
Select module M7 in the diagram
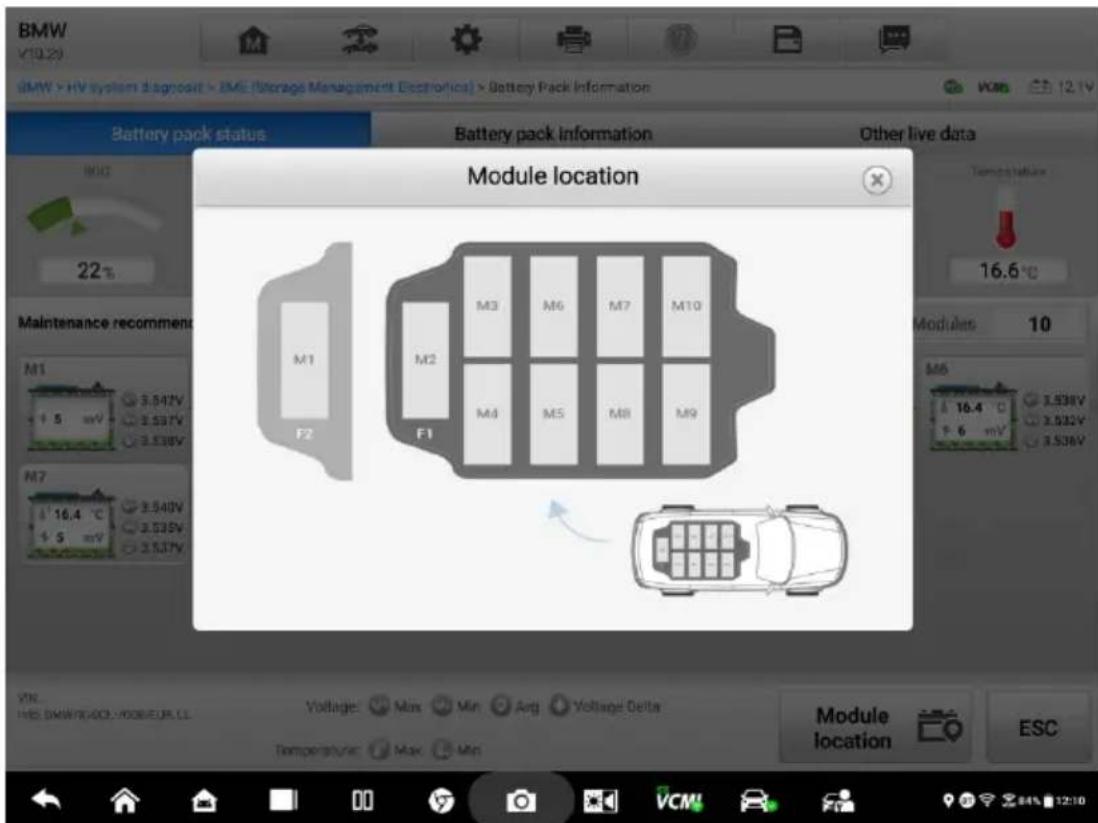coord(620,305)
